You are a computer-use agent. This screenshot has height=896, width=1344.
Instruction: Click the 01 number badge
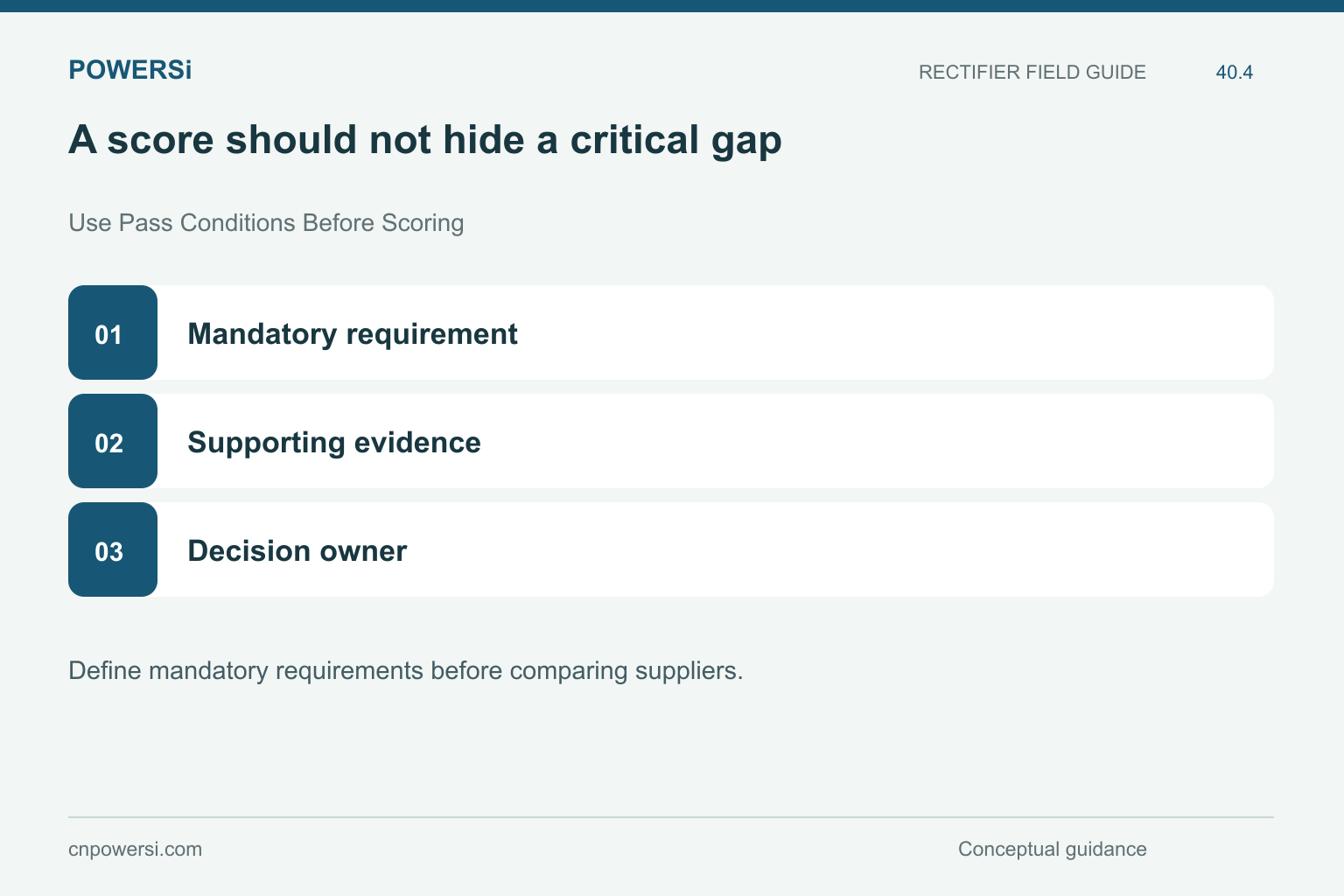pos(113,332)
